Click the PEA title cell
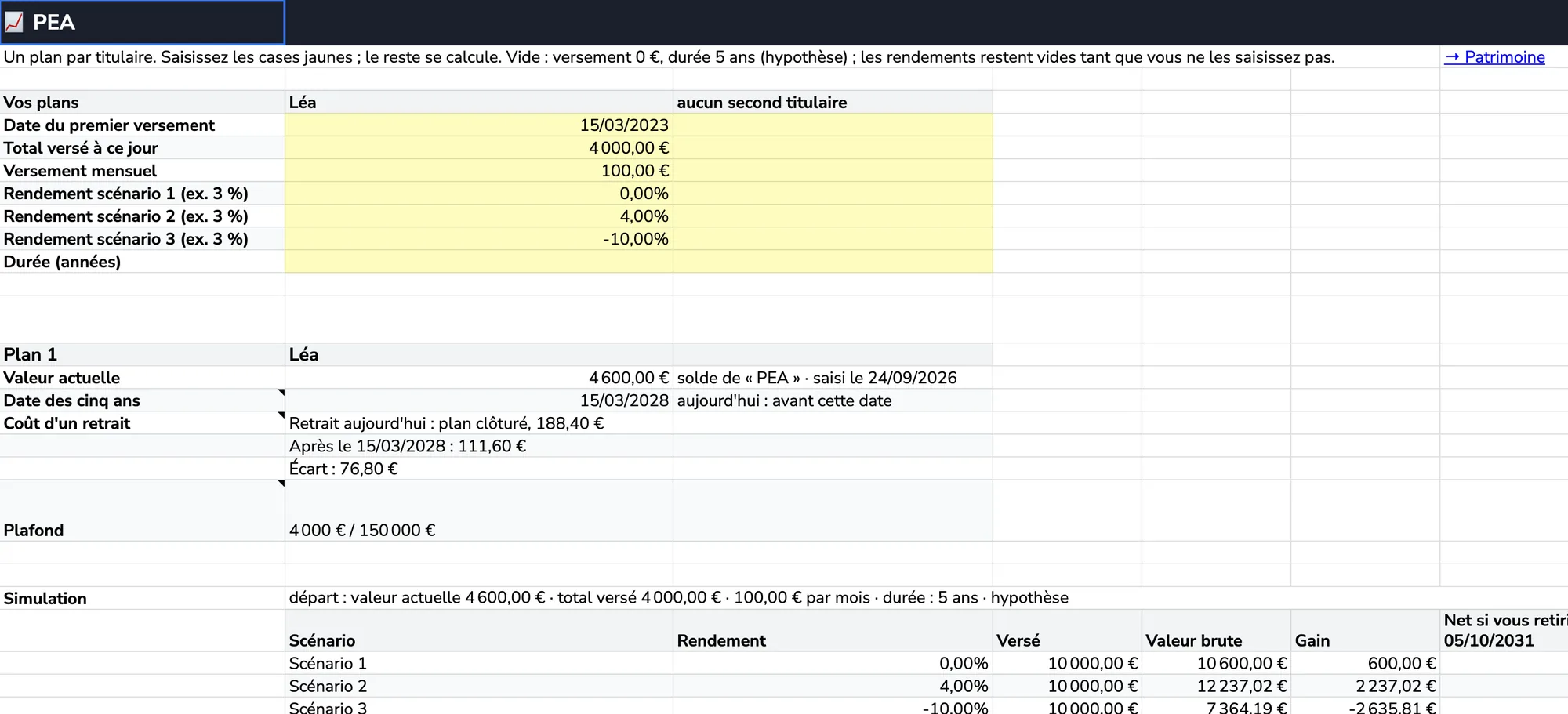This screenshot has width=1568, height=714. (x=142, y=22)
